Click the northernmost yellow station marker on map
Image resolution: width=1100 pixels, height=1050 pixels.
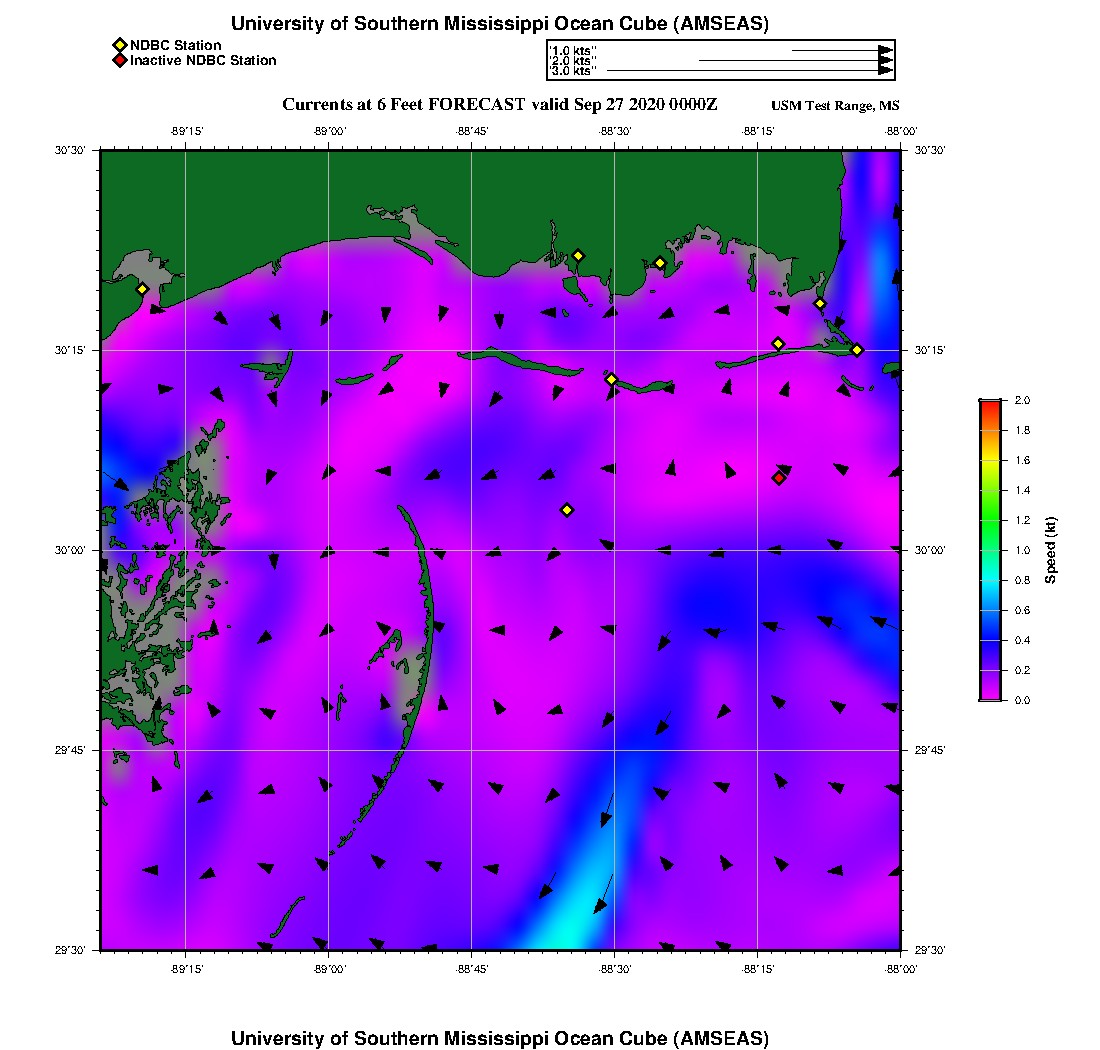point(578,255)
